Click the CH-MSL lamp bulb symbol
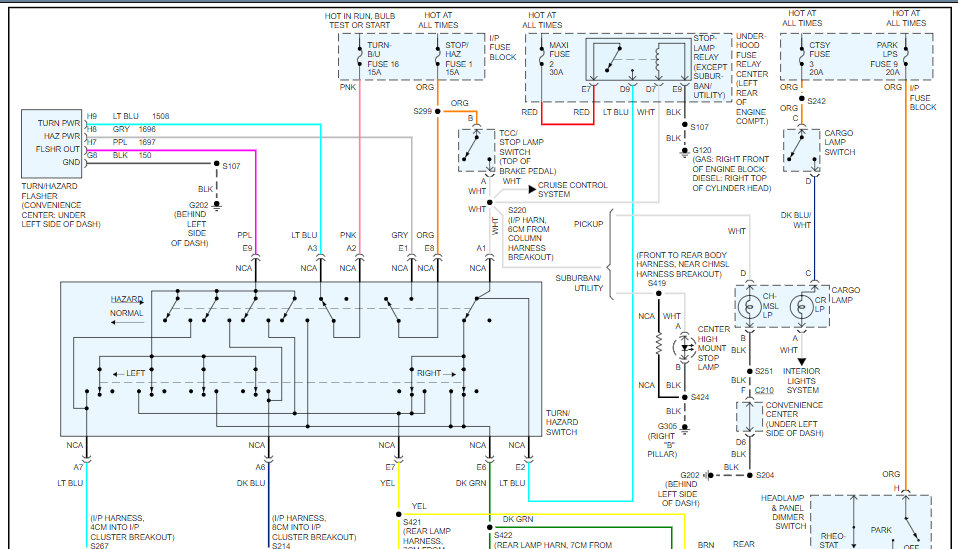 click(749, 306)
